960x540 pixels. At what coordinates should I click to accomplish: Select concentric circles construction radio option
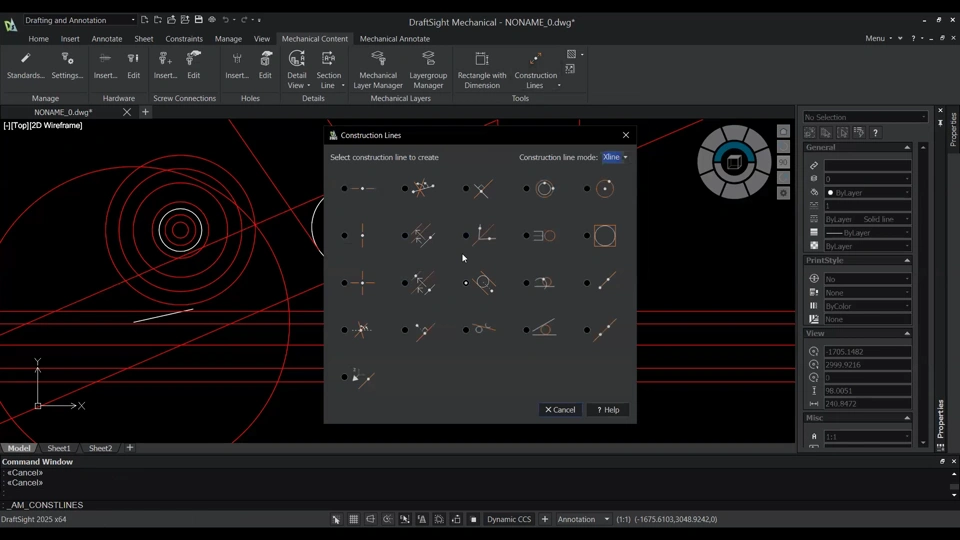(527, 189)
